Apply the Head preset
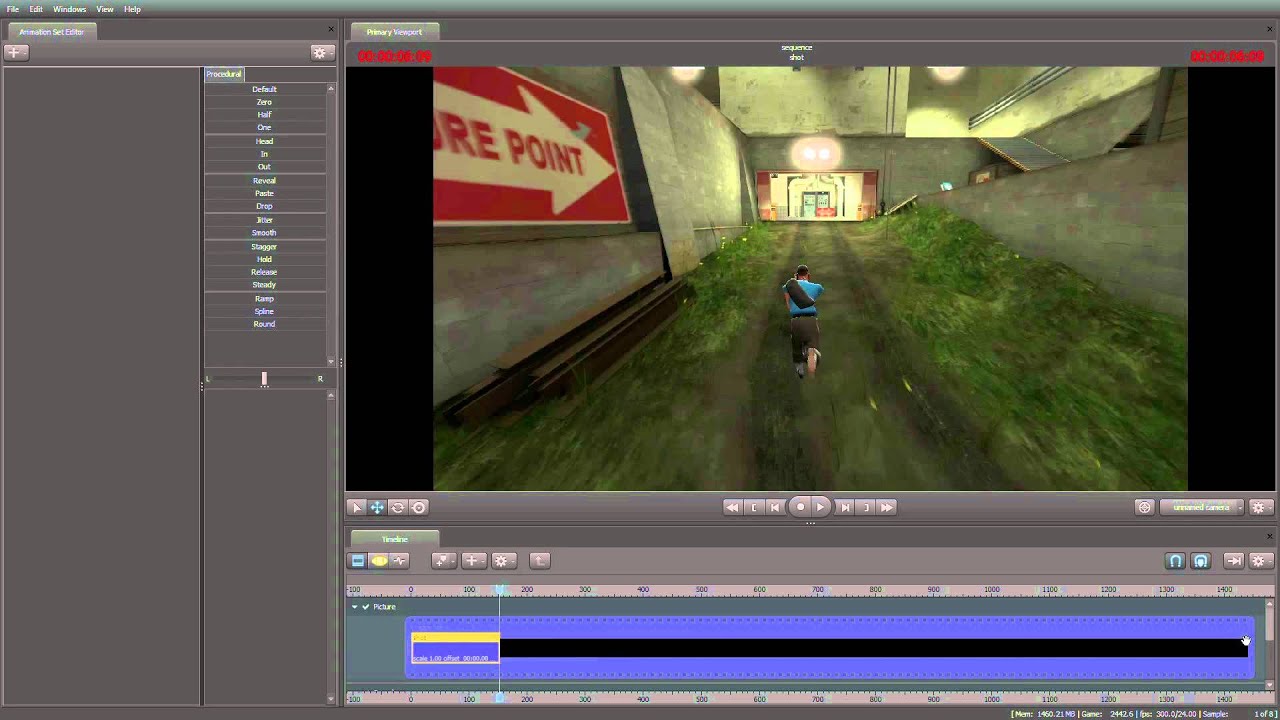1280x720 pixels. click(264, 141)
